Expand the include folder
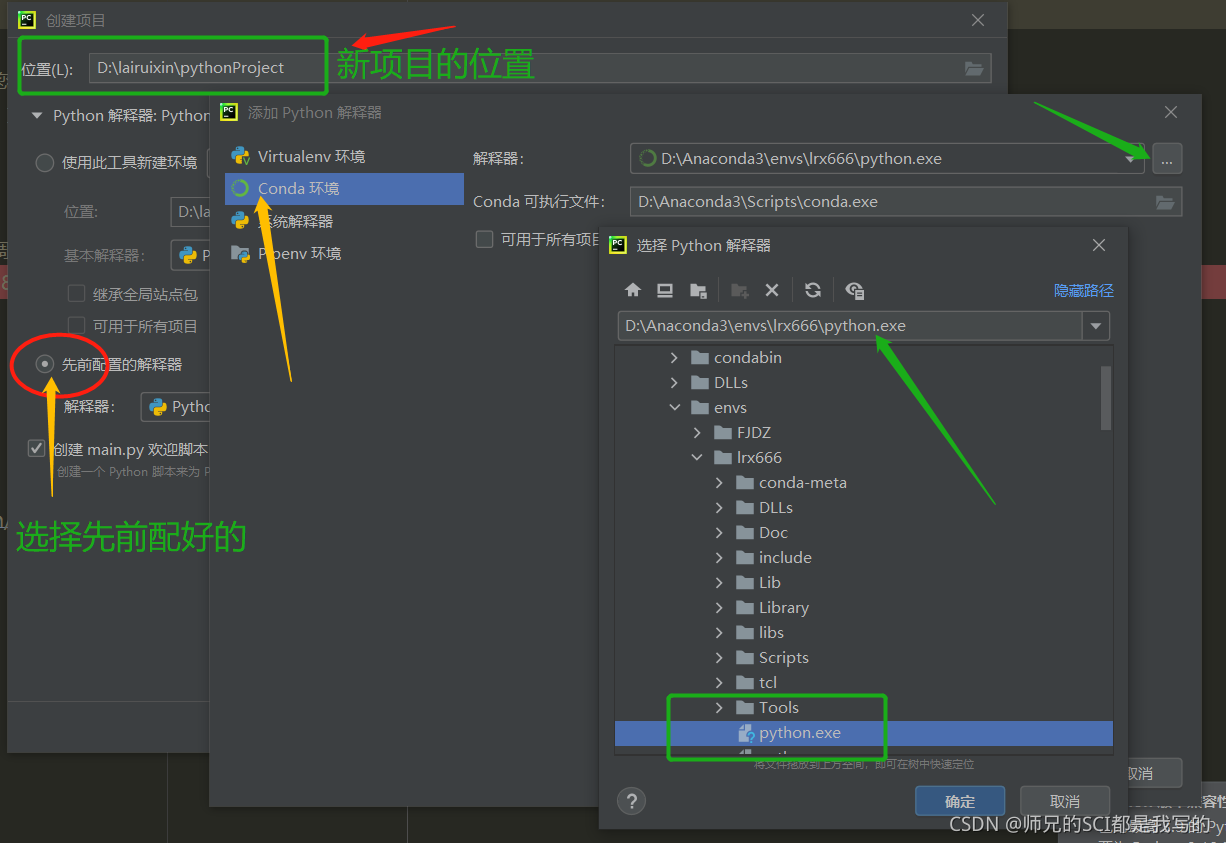Image resolution: width=1226 pixels, height=843 pixels. [719, 557]
